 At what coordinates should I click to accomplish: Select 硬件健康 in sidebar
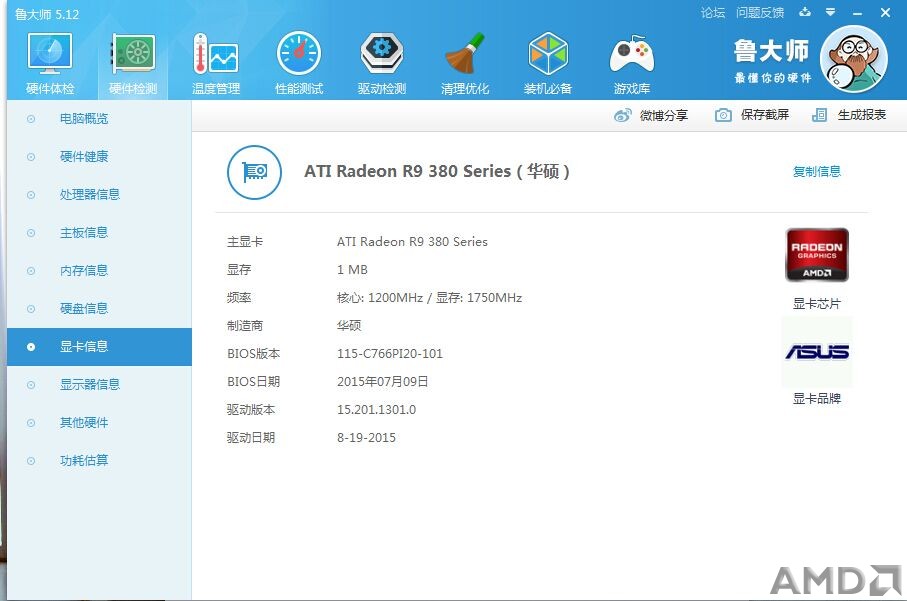point(99,157)
